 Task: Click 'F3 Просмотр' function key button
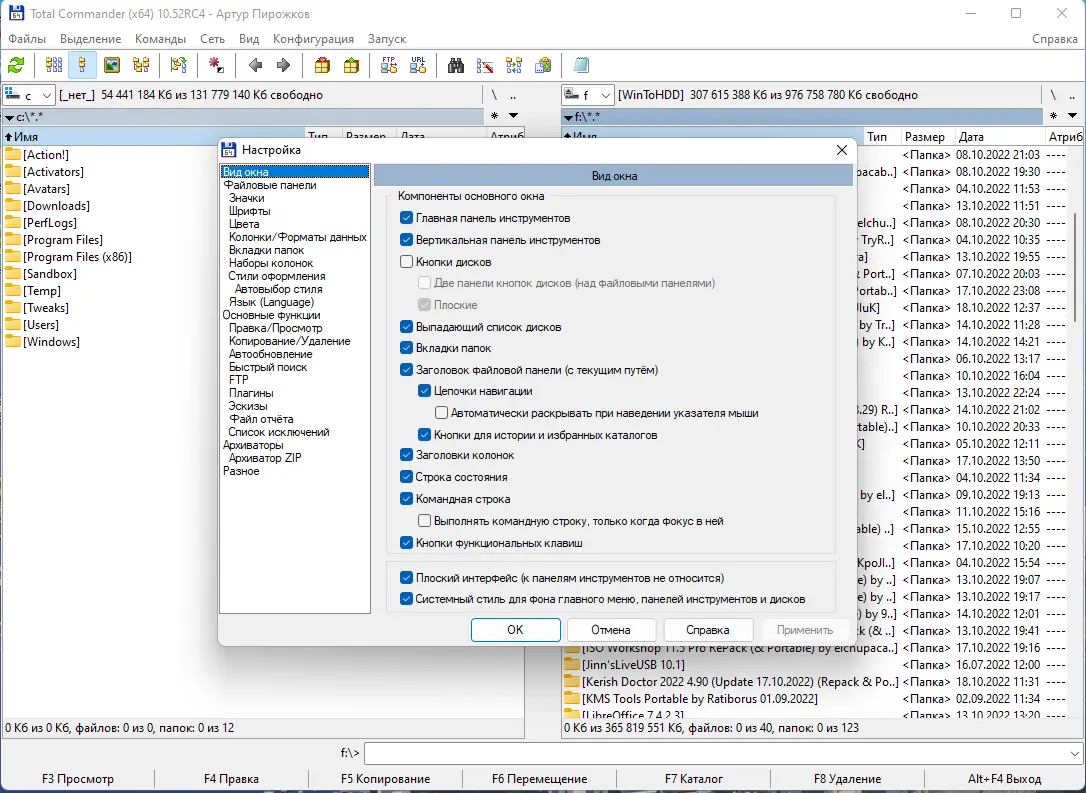point(78,778)
